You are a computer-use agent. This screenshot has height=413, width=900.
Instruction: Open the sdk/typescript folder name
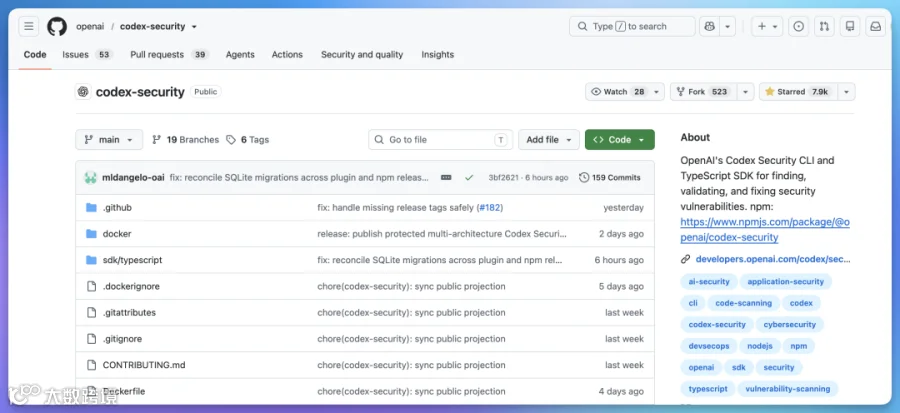tap(132, 260)
